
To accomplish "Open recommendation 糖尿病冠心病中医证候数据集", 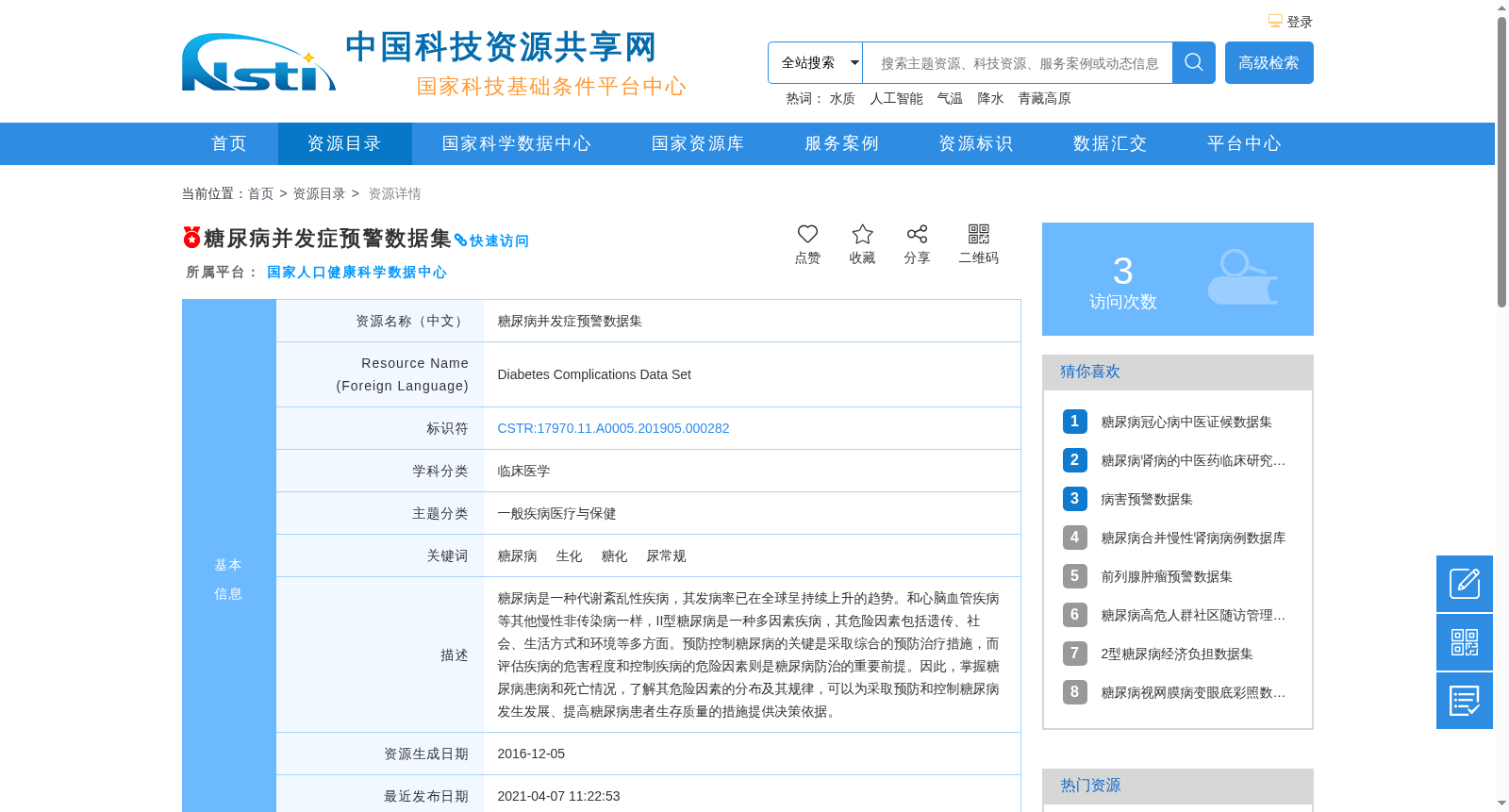I will coord(1186,422).
